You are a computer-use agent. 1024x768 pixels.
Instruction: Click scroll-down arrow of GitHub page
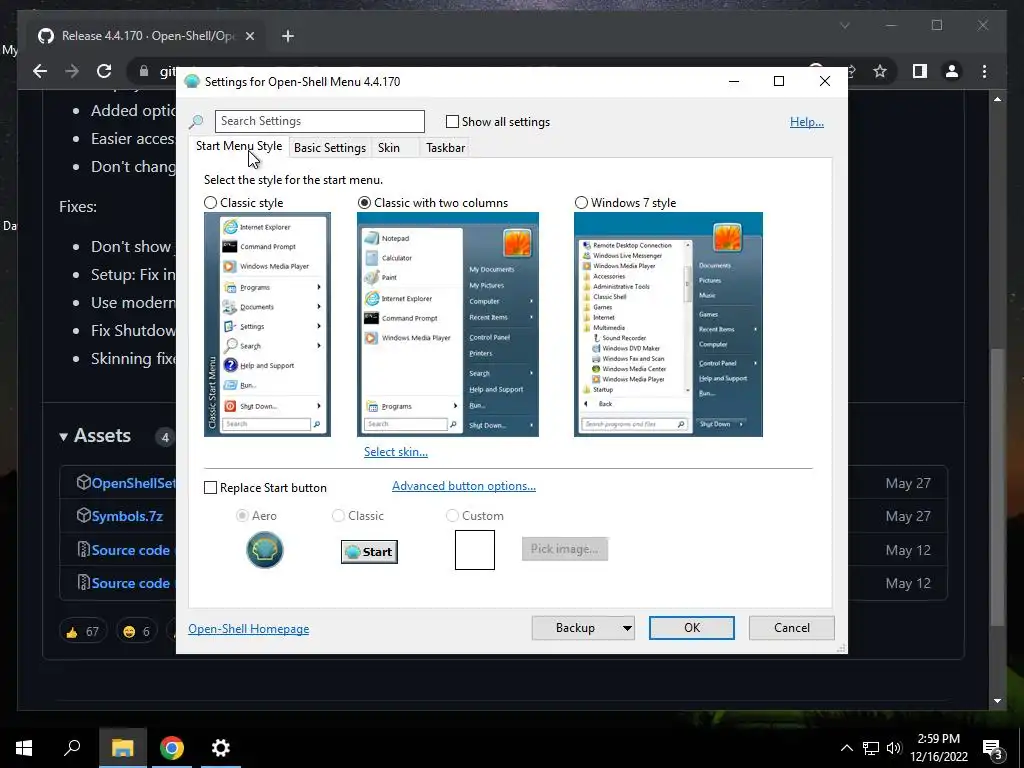pyautogui.click(x=997, y=701)
